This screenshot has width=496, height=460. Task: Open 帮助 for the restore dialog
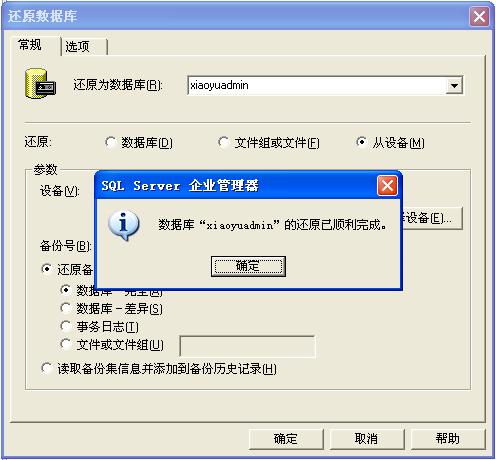point(448,439)
